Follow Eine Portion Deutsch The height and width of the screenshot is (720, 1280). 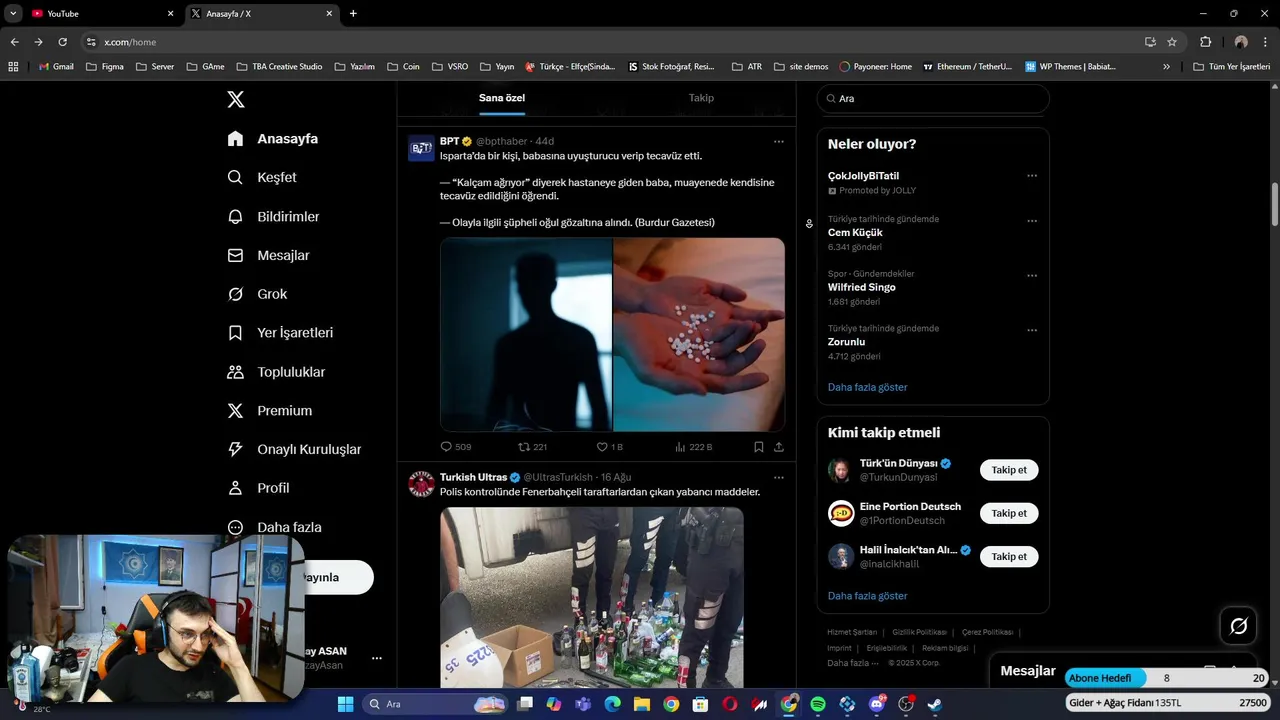coord(1009,513)
